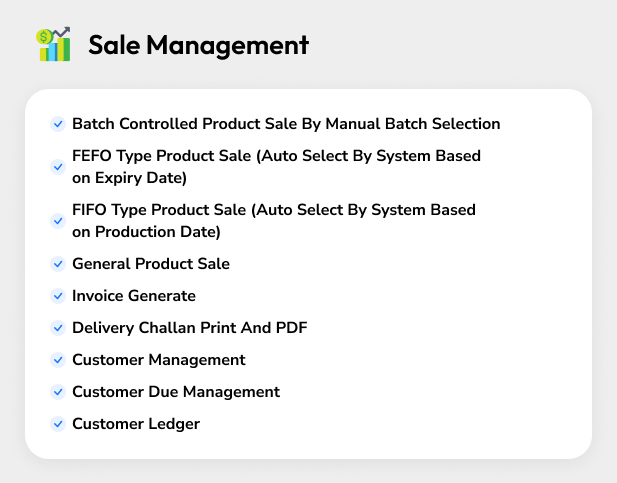Open the Customer Management item
The height and width of the screenshot is (483, 617).
pos(158,360)
